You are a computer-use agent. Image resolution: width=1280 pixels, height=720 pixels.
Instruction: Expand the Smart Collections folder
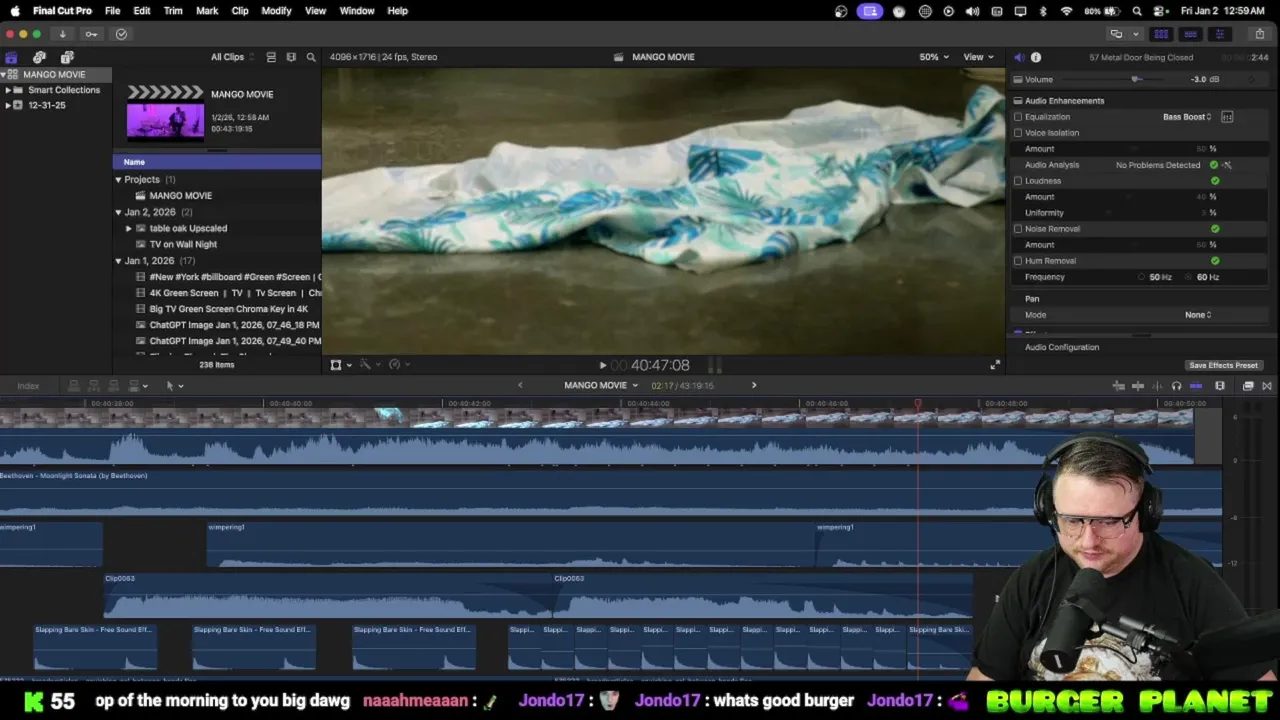tap(8, 90)
